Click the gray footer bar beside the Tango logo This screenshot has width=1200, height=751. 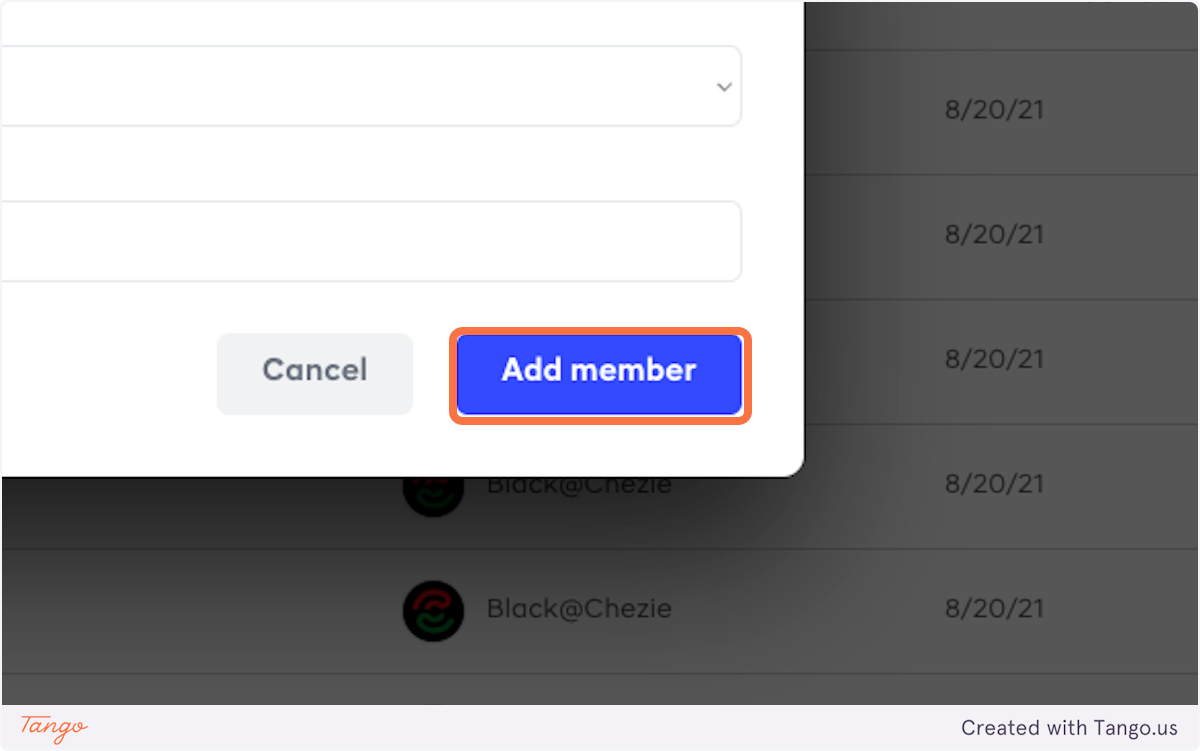click(x=500, y=728)
